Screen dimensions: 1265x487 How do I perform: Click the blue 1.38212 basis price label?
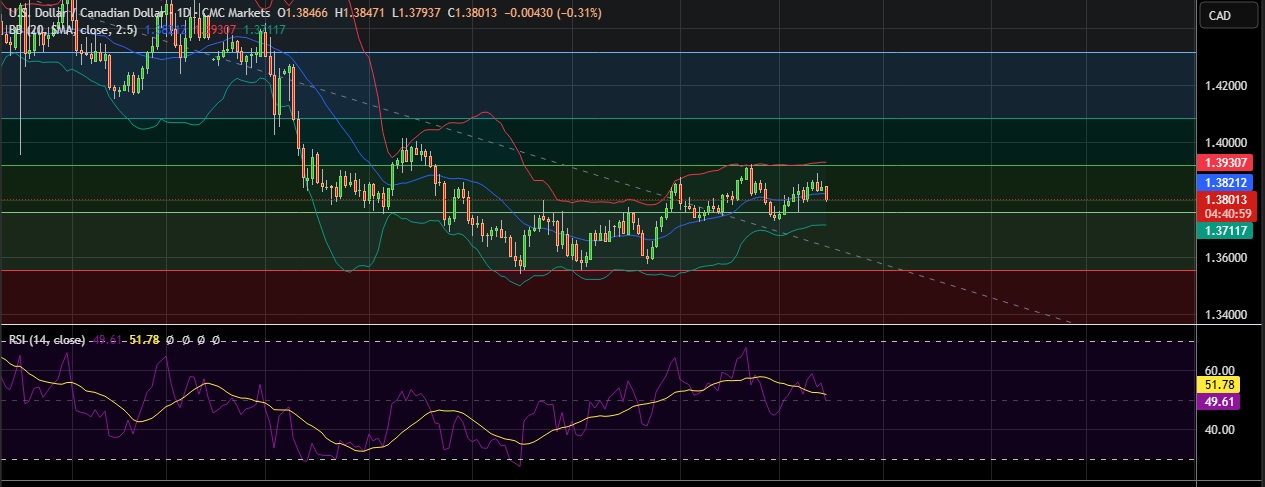[1225, 183]
